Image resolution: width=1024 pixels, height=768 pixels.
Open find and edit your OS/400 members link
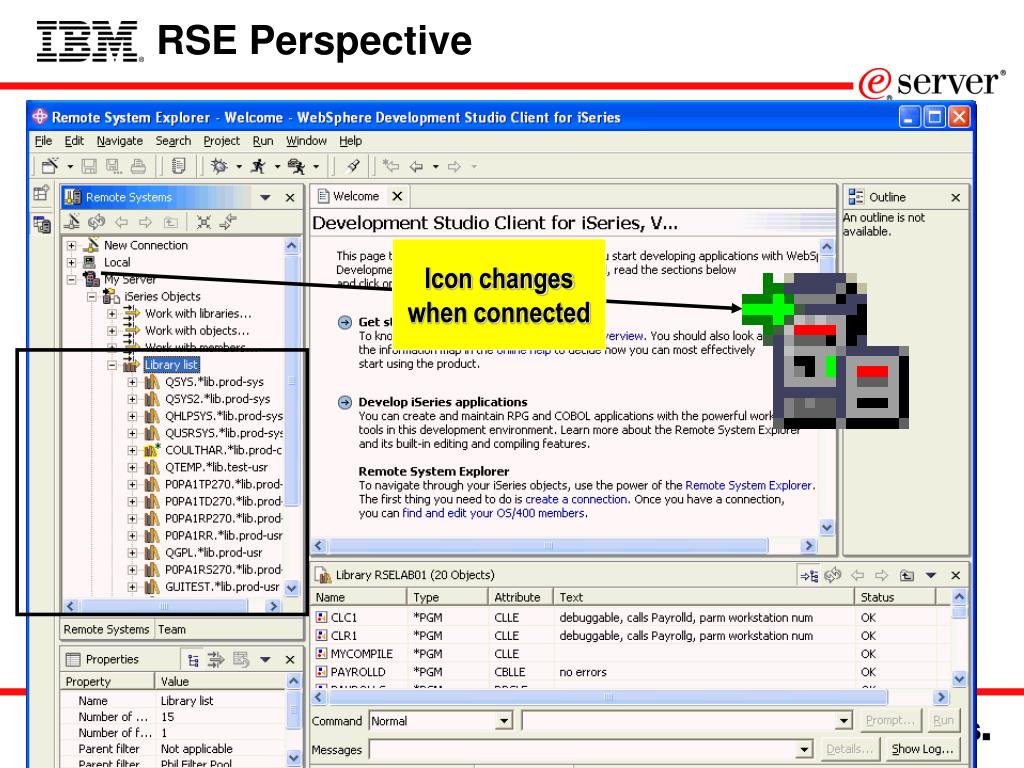tap(493, 513)
